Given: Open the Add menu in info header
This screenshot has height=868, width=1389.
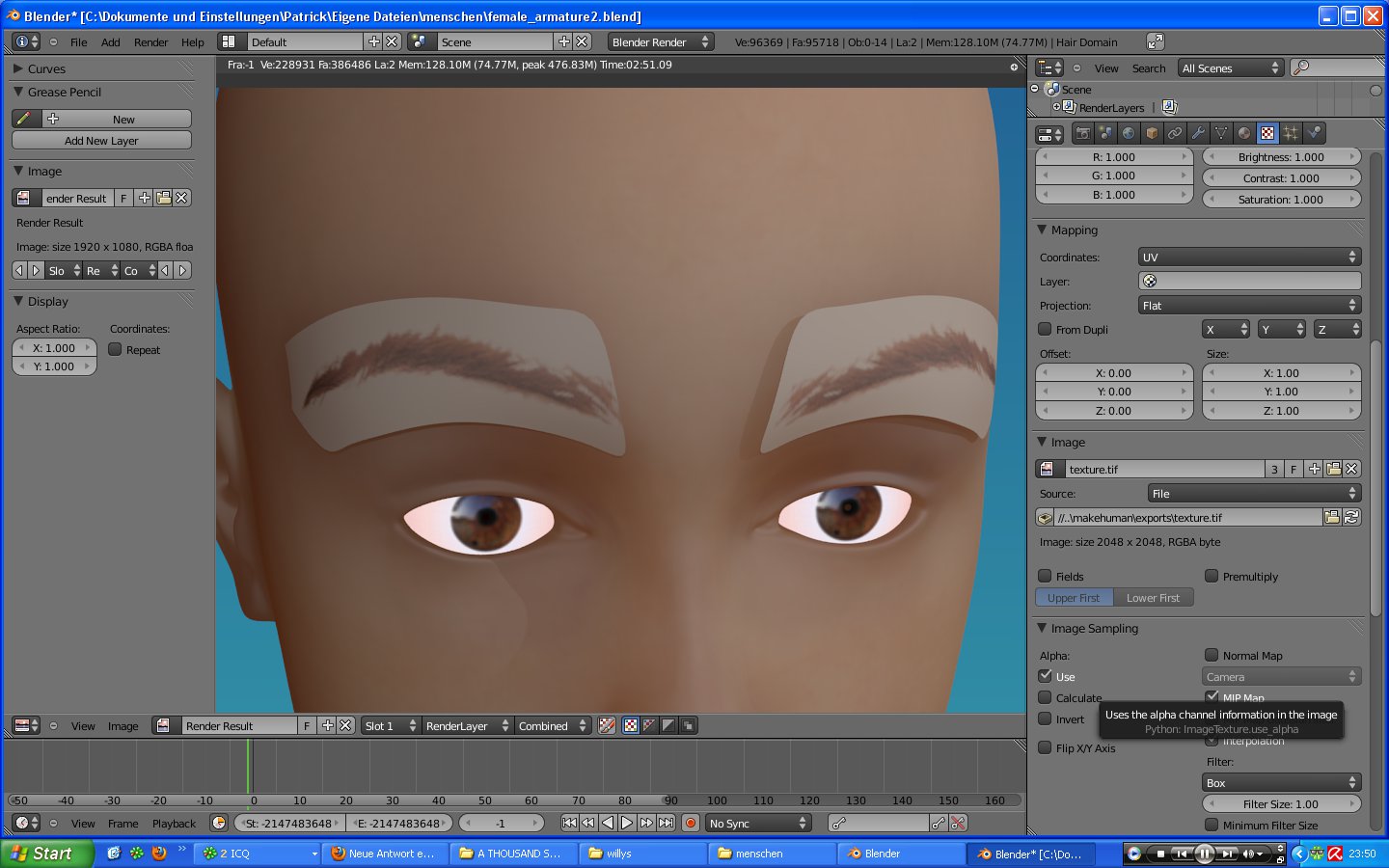Looking at the screenshot, I should point(111,42).
